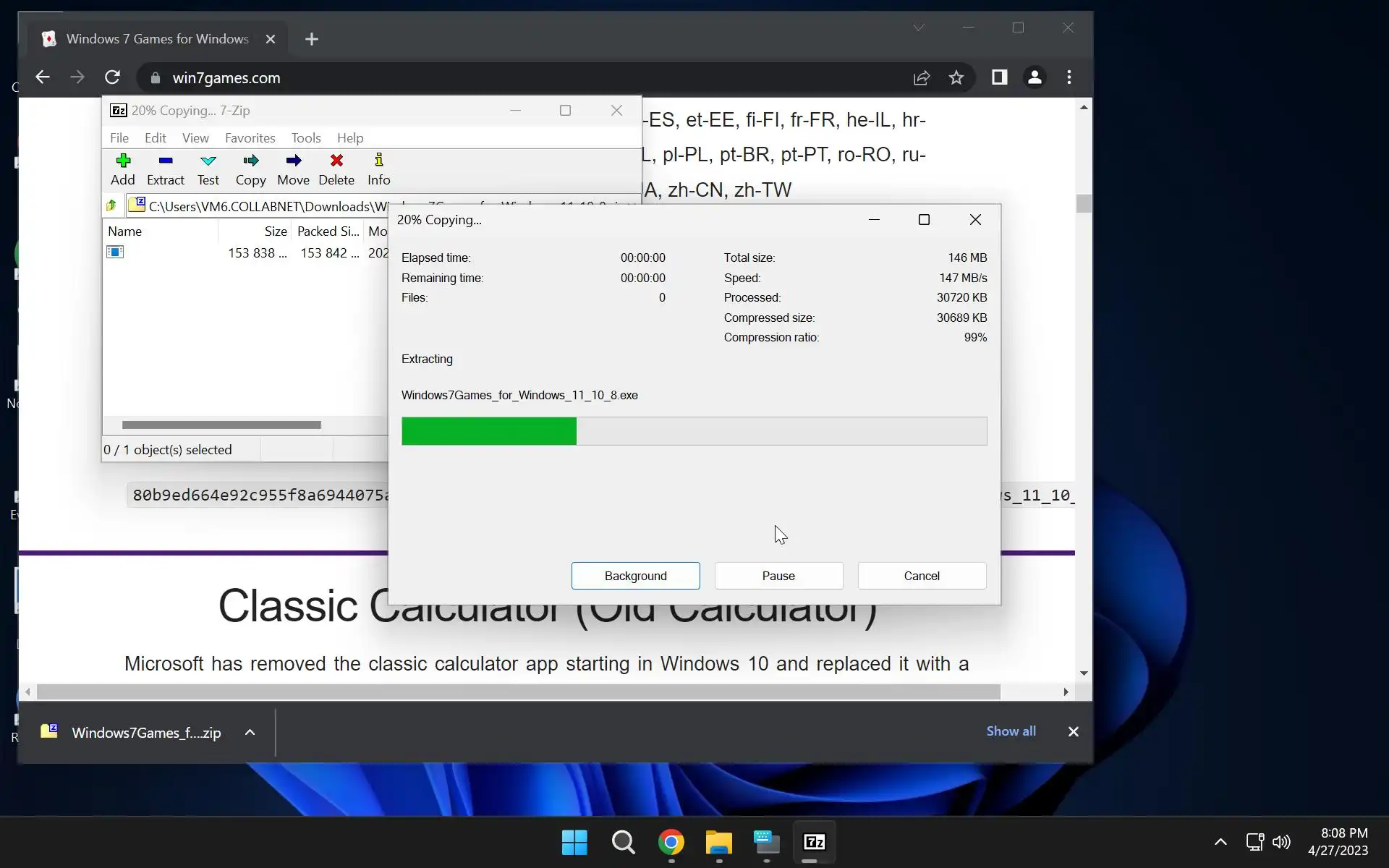Click the Background button
Image resolution: width=1389 pixels, height=868 pixels.
pyautogui.click(x=635, y=576)
